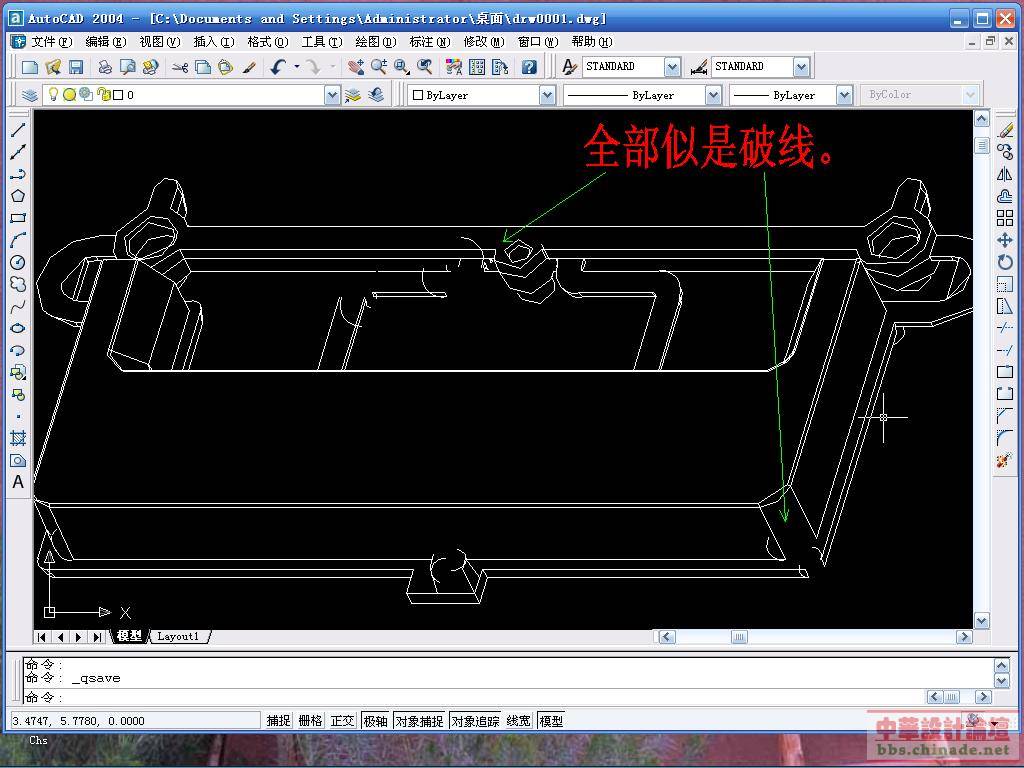
Task: Switch to the Layout1 tab
Action: 179,636
